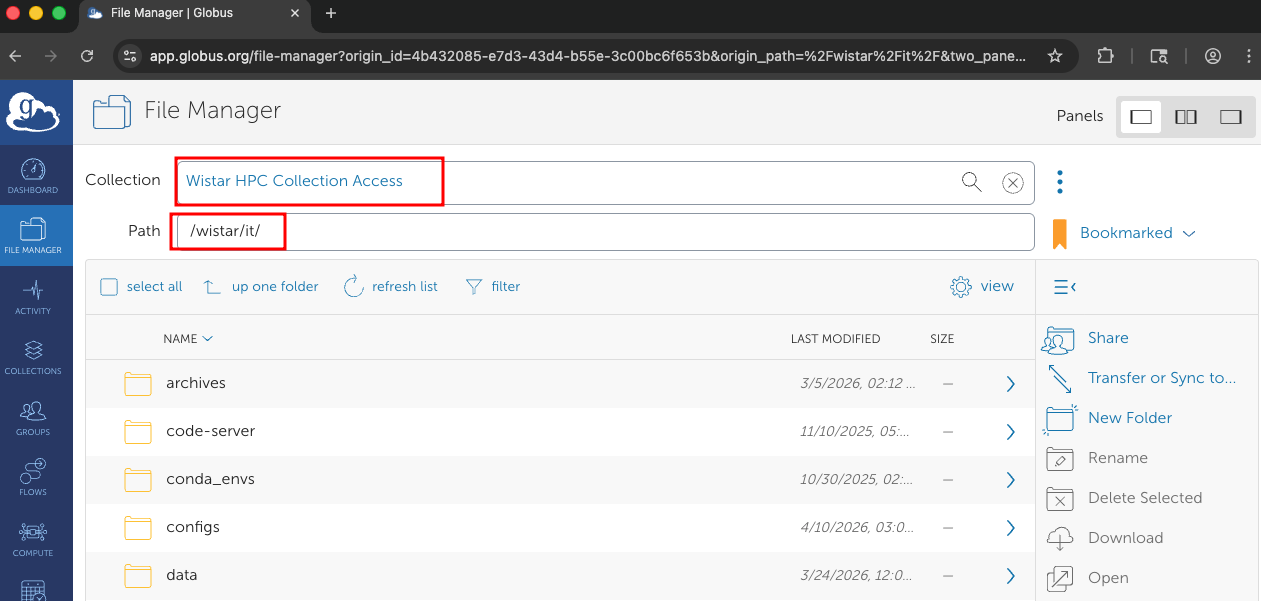Open Chrome profile icon

pyautogui.click(x=1213, y=56)
